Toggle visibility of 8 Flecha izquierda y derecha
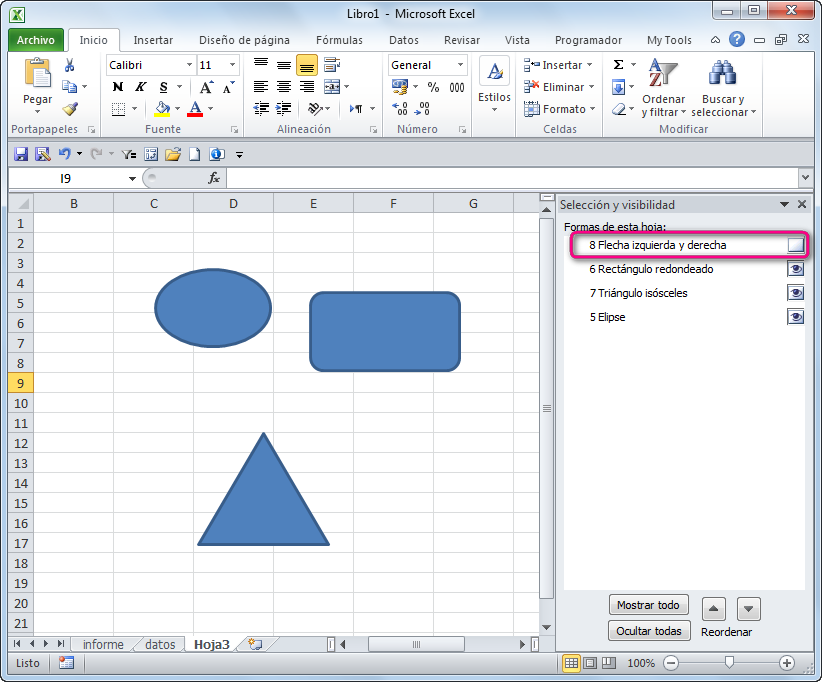822x682 pixels. [x=795, y=244]
